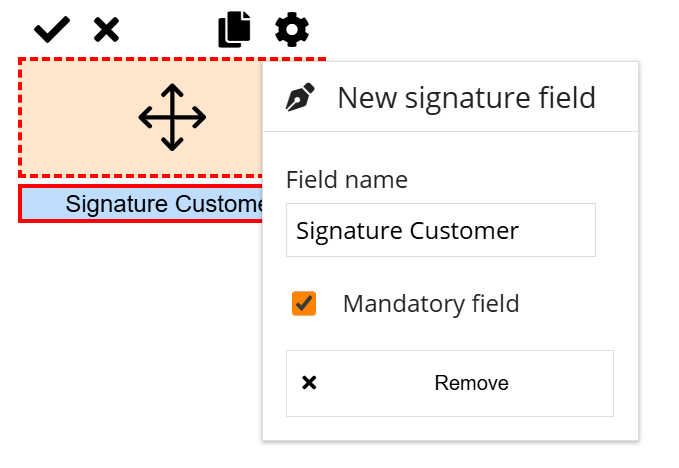Cancel with the toolbar X icon
The height and width of the screenshot is (468, 679).
(x=106, y=30)
